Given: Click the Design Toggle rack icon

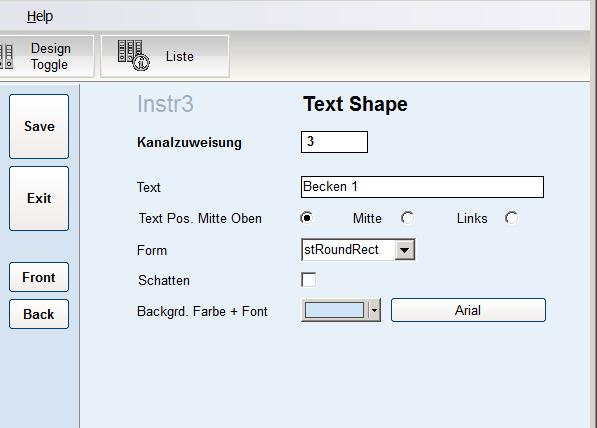Looking at the screenshot, I should 6,56.
